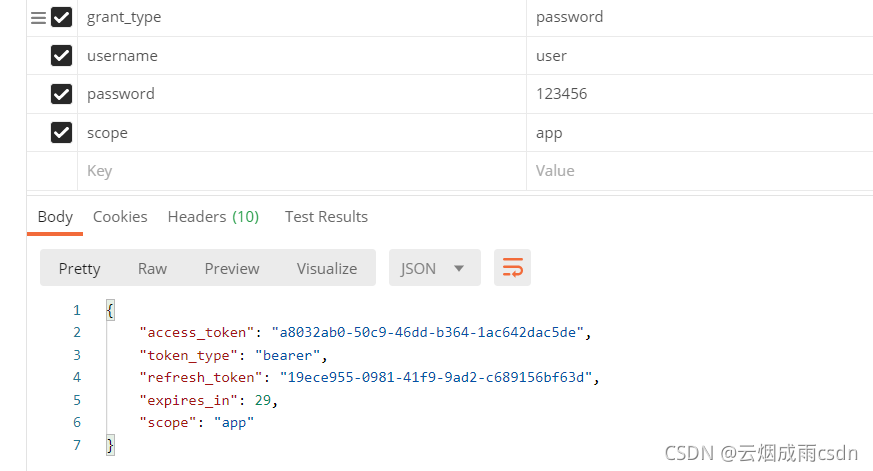The width and height of the screenshot is (873, 471).
Task: Open the JSON format dropdown
Action: point(434,268)
